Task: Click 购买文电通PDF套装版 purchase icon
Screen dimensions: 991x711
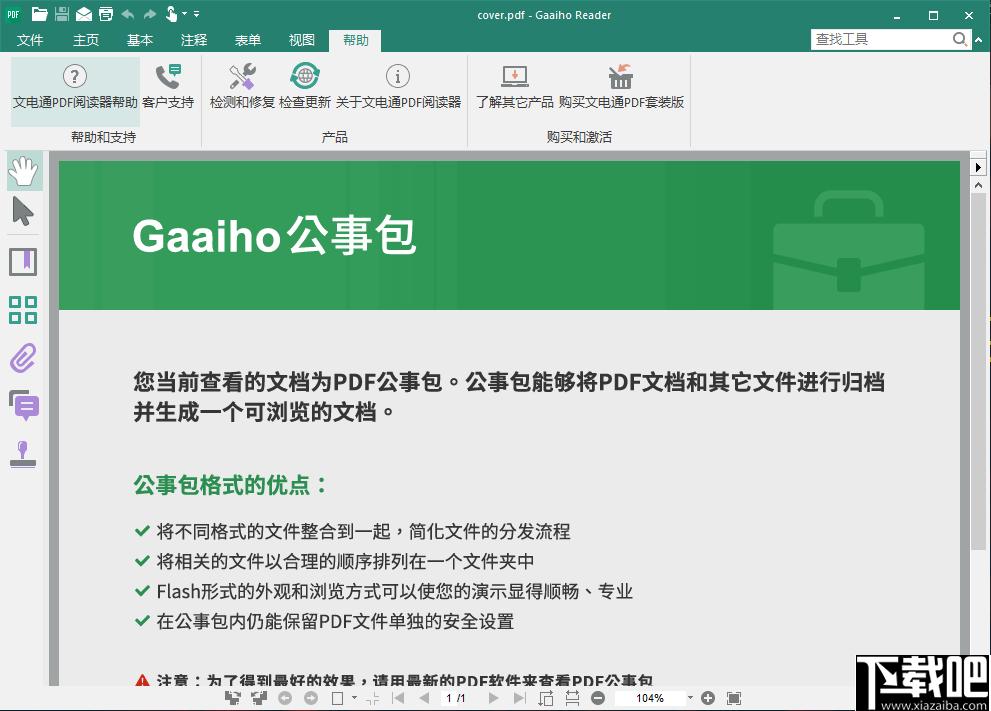Action: pyautogui.click(x=621, y=76)
